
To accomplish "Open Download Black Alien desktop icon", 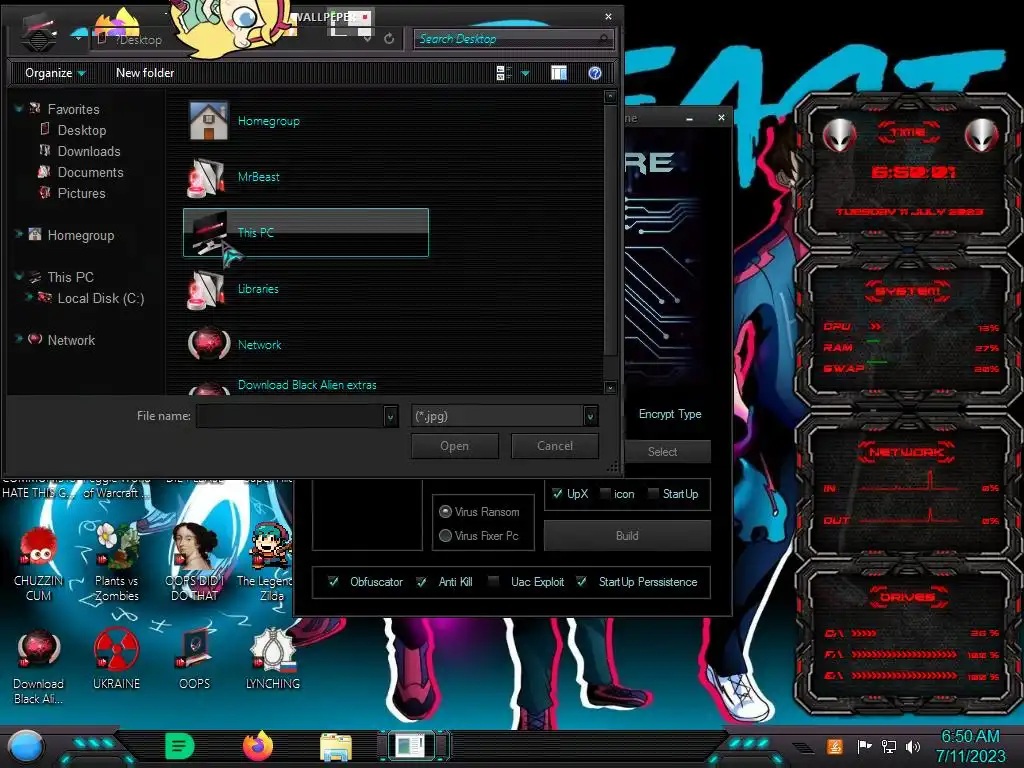I will 39,667.
